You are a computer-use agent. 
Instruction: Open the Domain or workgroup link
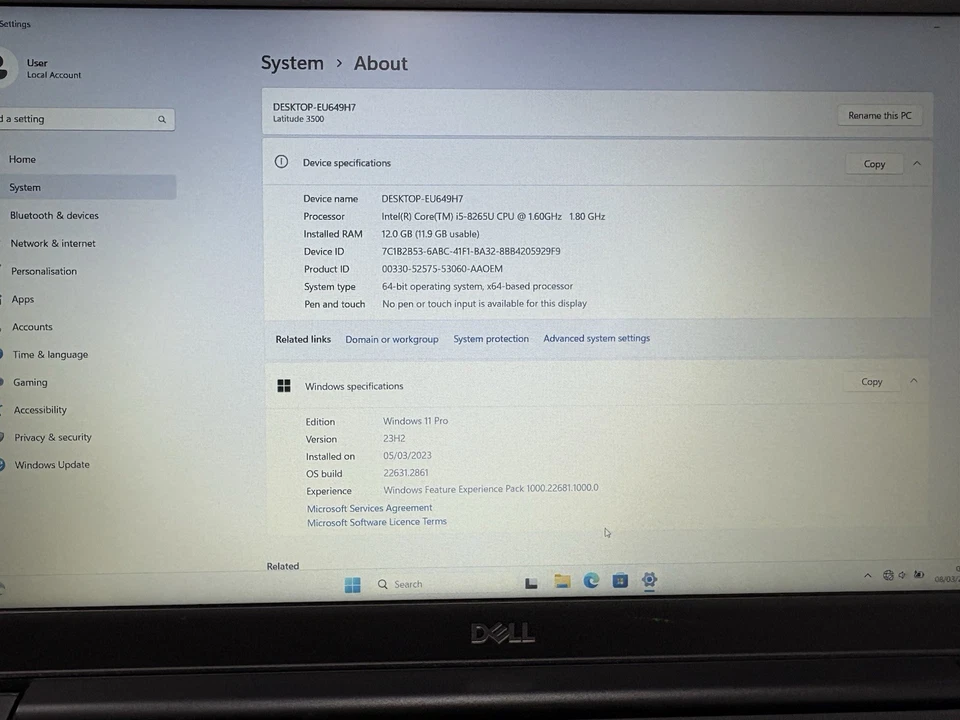(x=391, y=339)
